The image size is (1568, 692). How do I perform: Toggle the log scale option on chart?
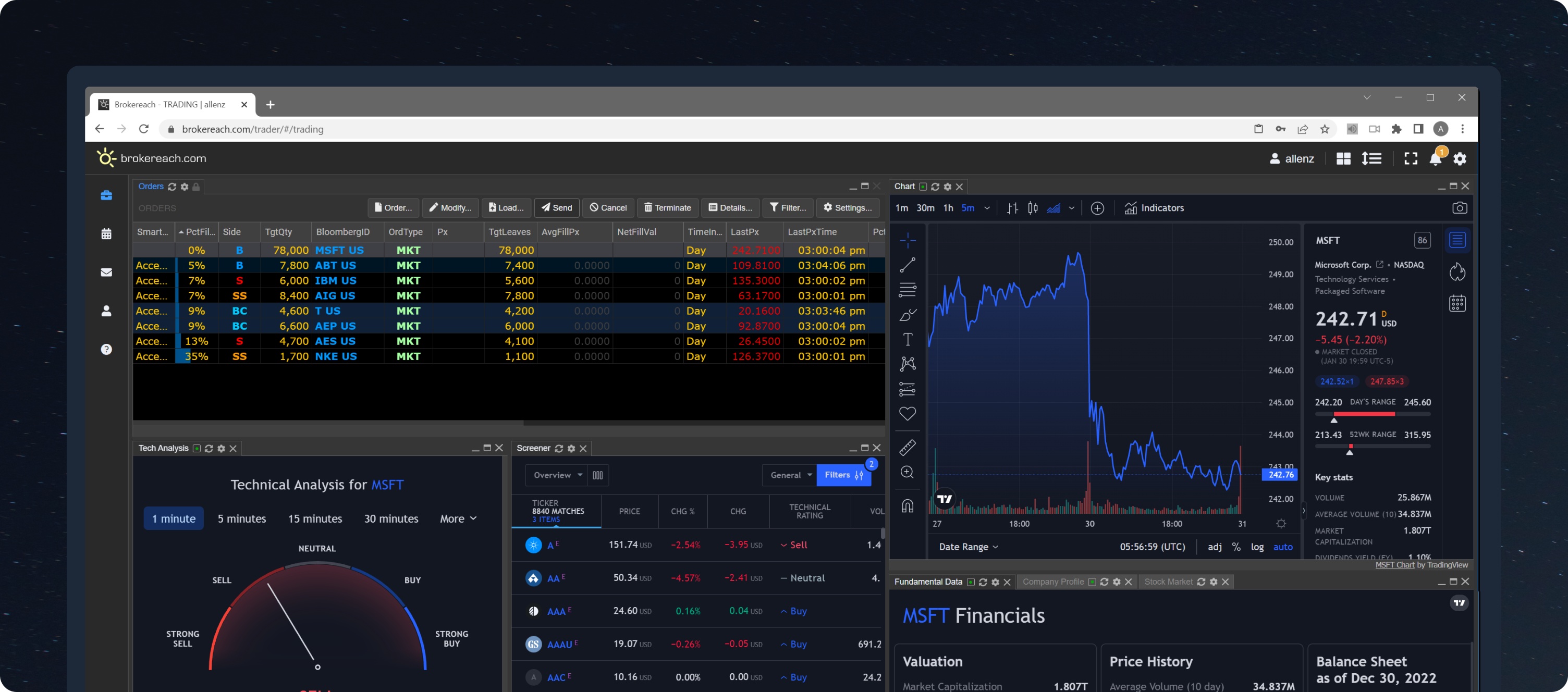(x=1257, y=547)
